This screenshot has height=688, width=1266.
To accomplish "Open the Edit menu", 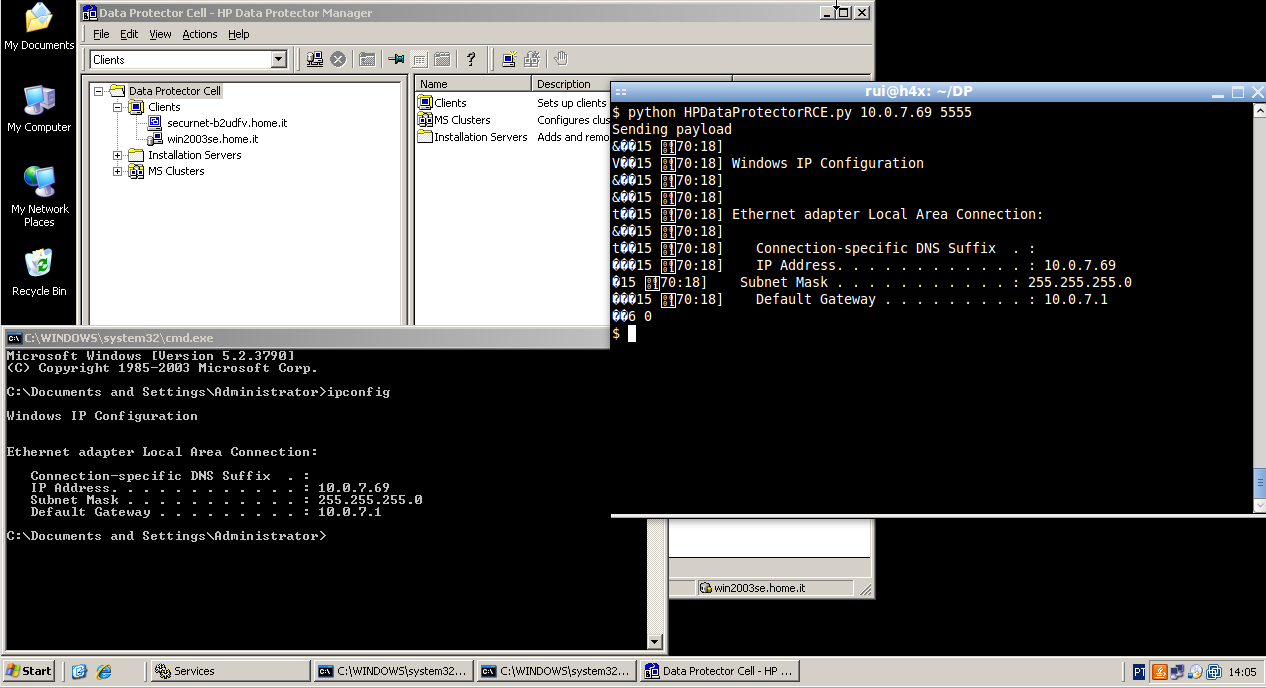I will pos(129,34).
